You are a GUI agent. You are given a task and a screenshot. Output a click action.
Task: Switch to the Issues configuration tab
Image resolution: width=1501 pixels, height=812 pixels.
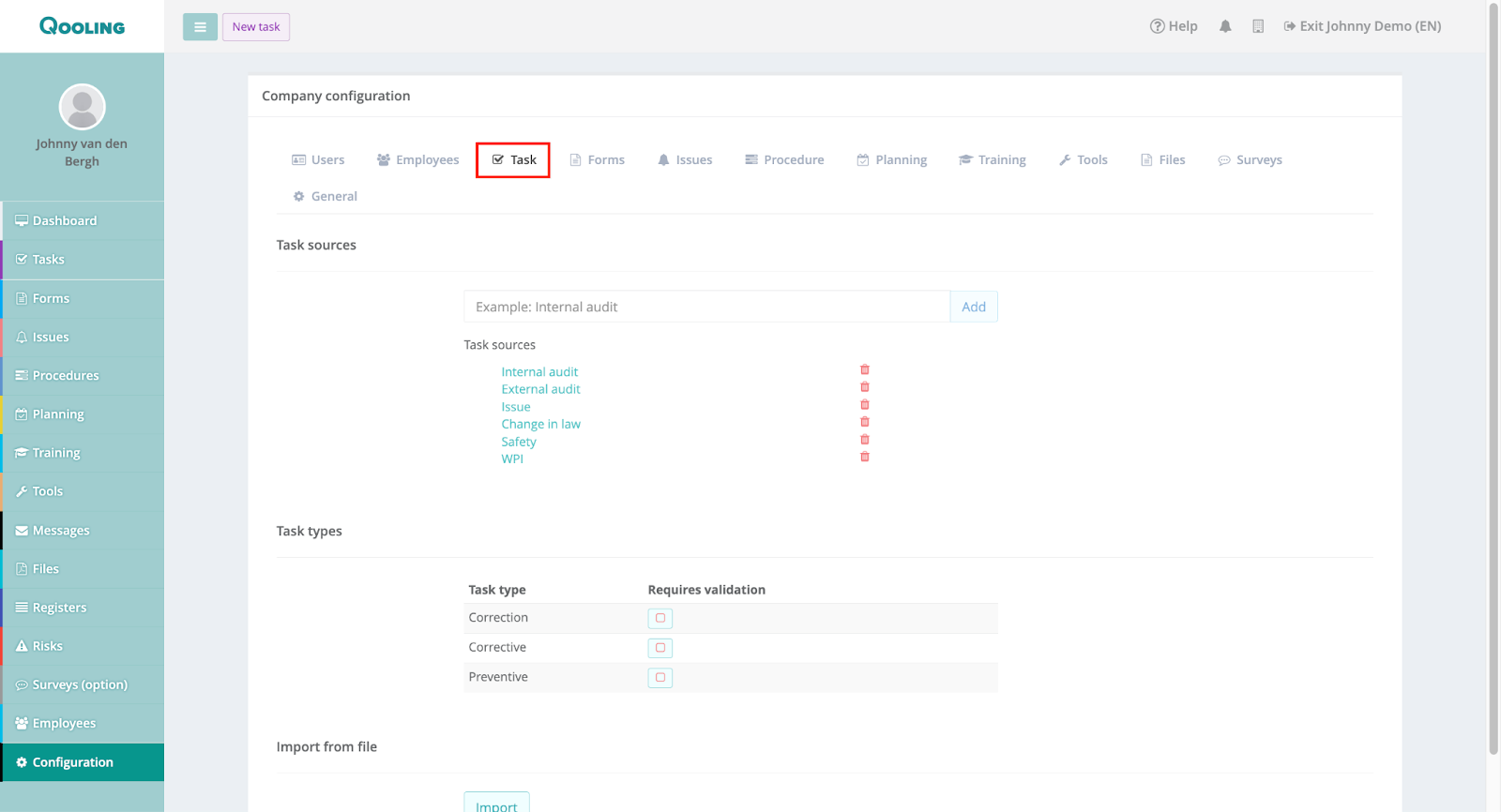point(685,160)
